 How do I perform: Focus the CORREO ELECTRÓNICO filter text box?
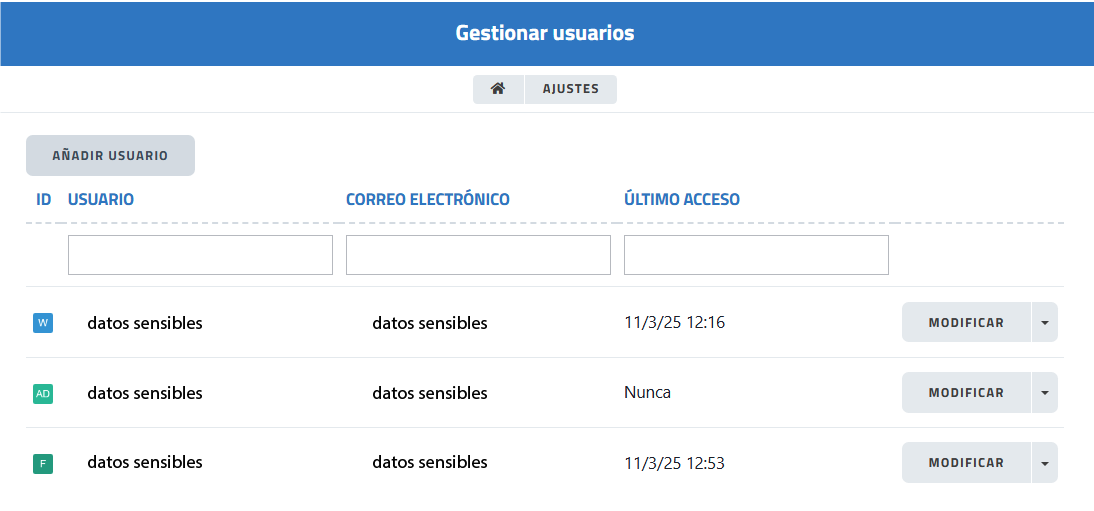pos(478,255)
